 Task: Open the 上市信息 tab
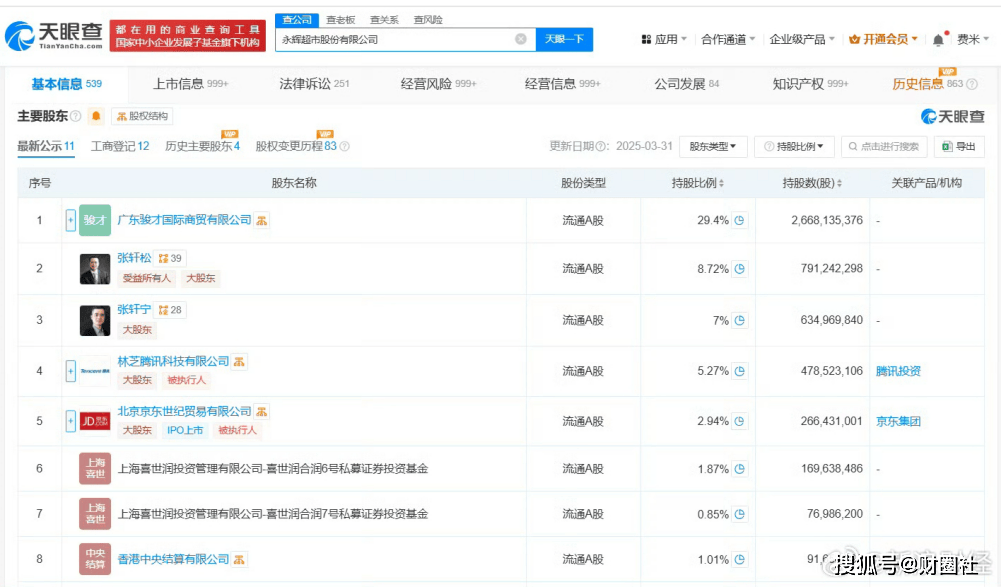190,84
